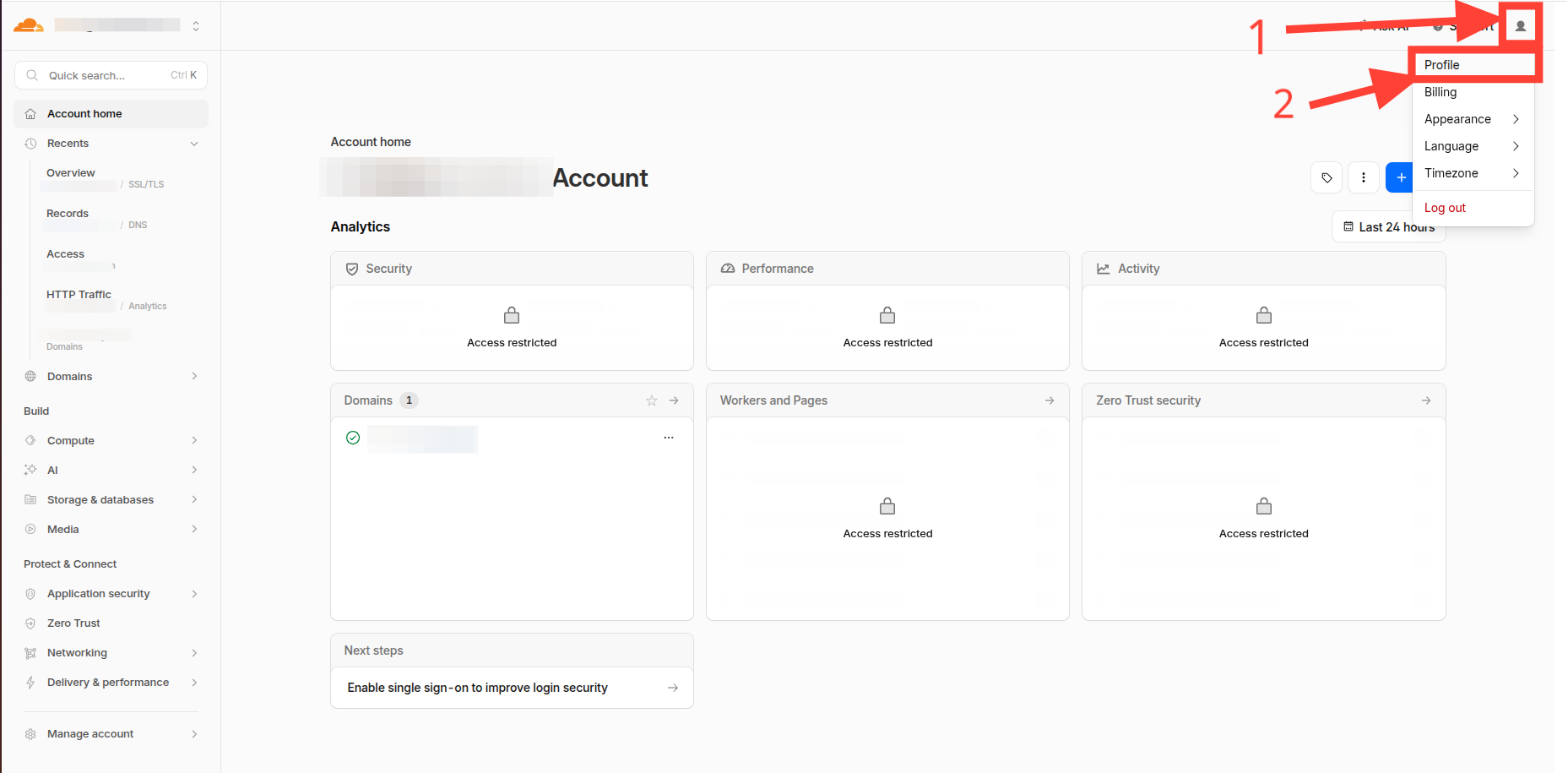
Task: Click the Security card lock icon
Action: (512, 315)
